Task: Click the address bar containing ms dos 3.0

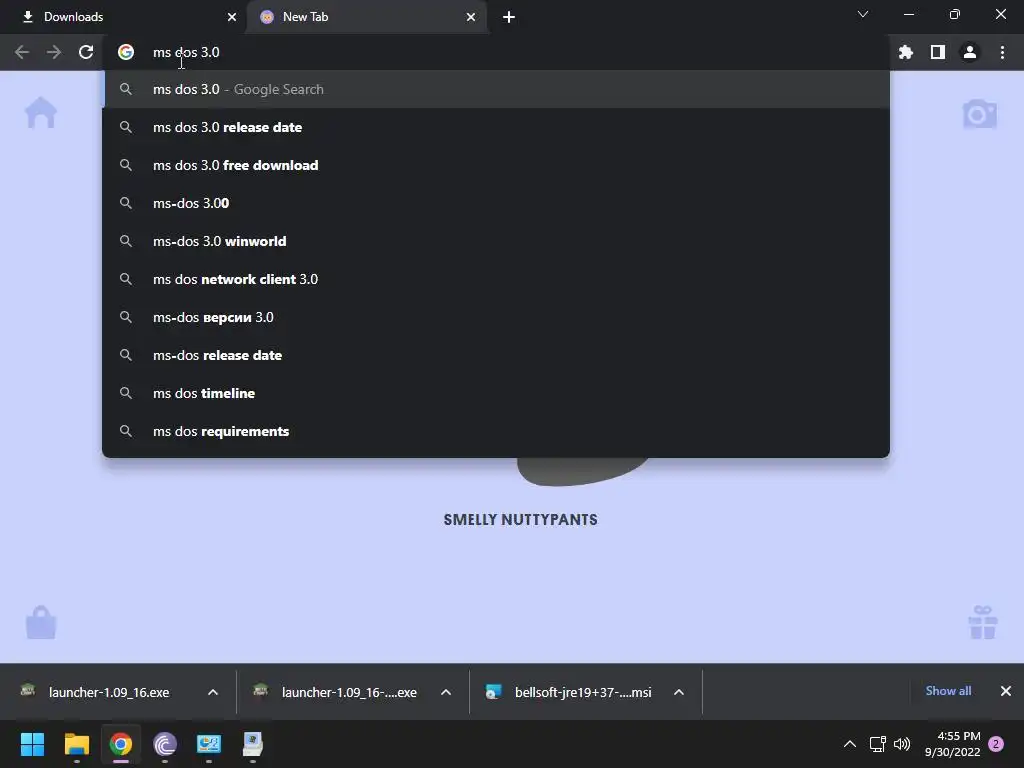Action: tap(496, 52)
